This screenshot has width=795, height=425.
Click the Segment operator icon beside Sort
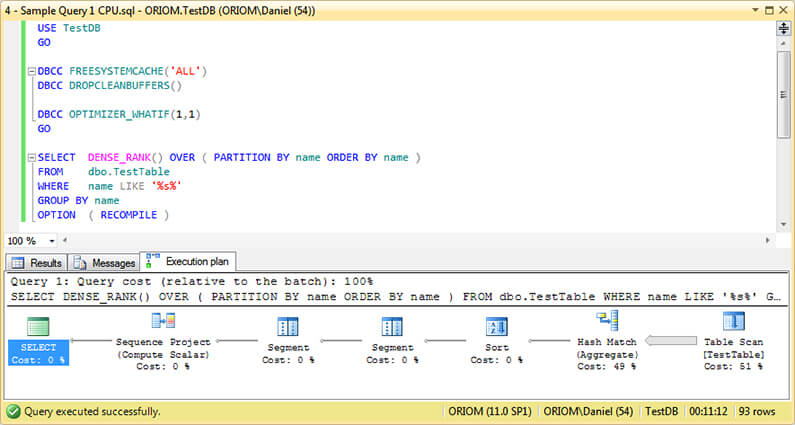[x=392, y=327]
